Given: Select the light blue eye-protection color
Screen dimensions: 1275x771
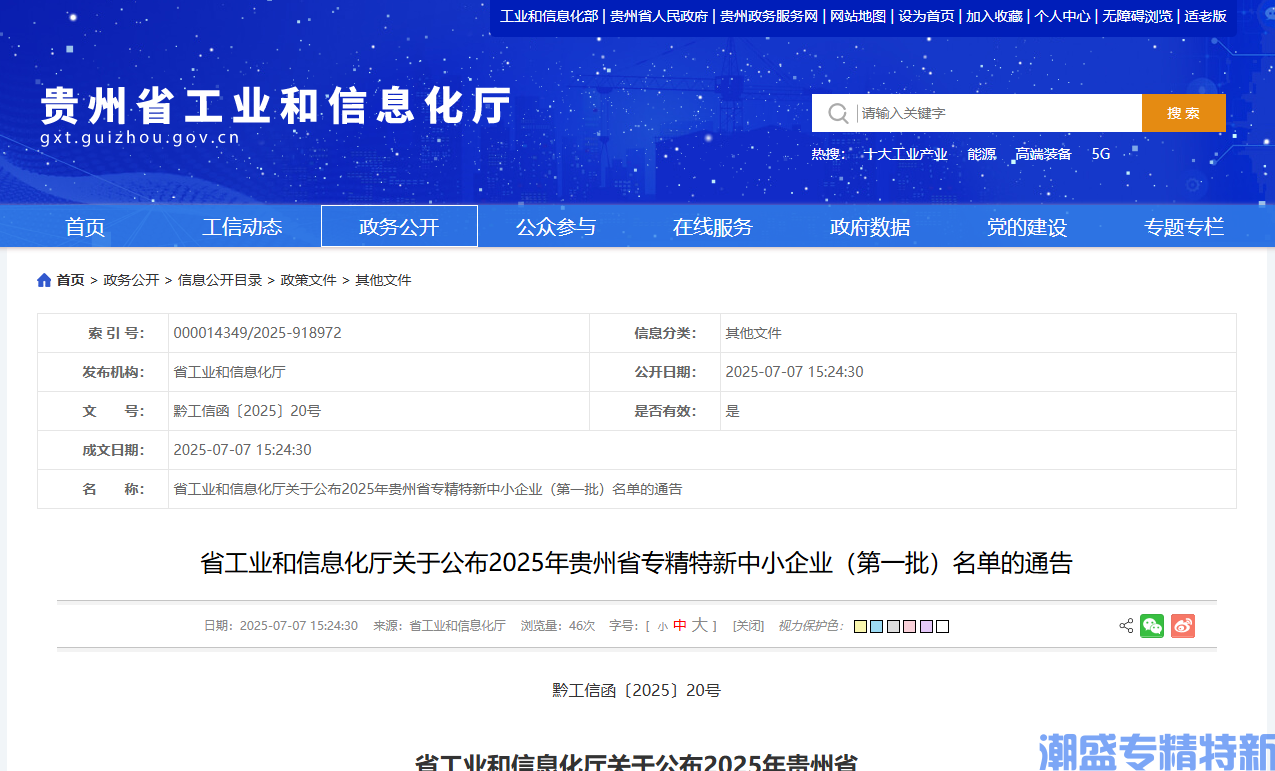Looking at the screenshot, I should (x=876, y=627).
